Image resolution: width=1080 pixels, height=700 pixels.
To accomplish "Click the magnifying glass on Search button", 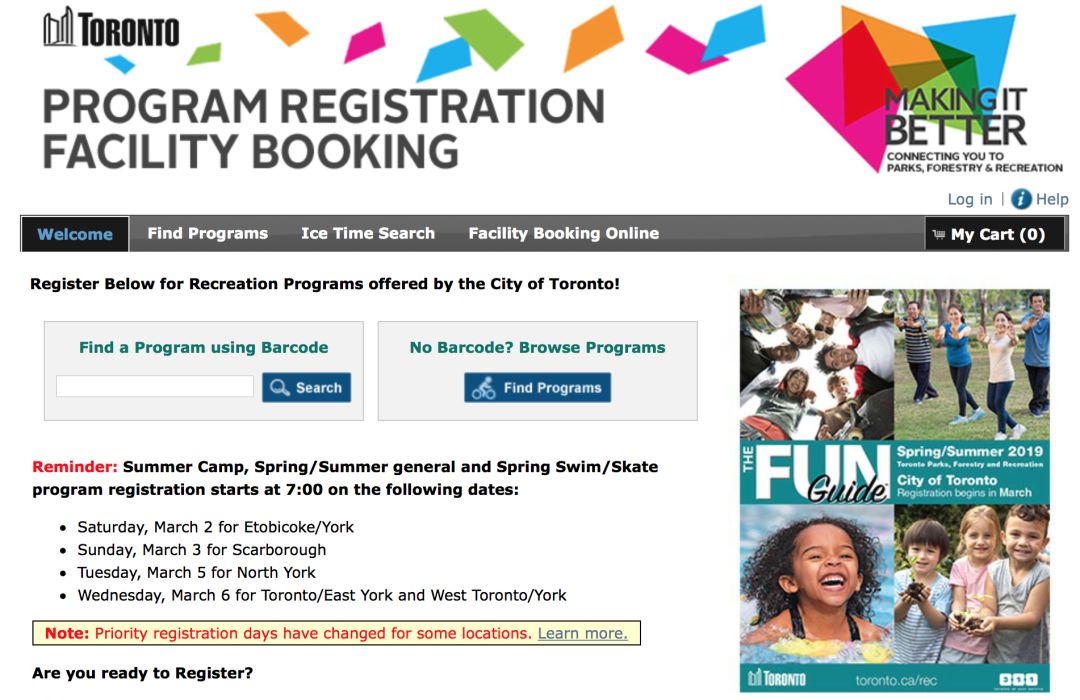I will (280, 387).
